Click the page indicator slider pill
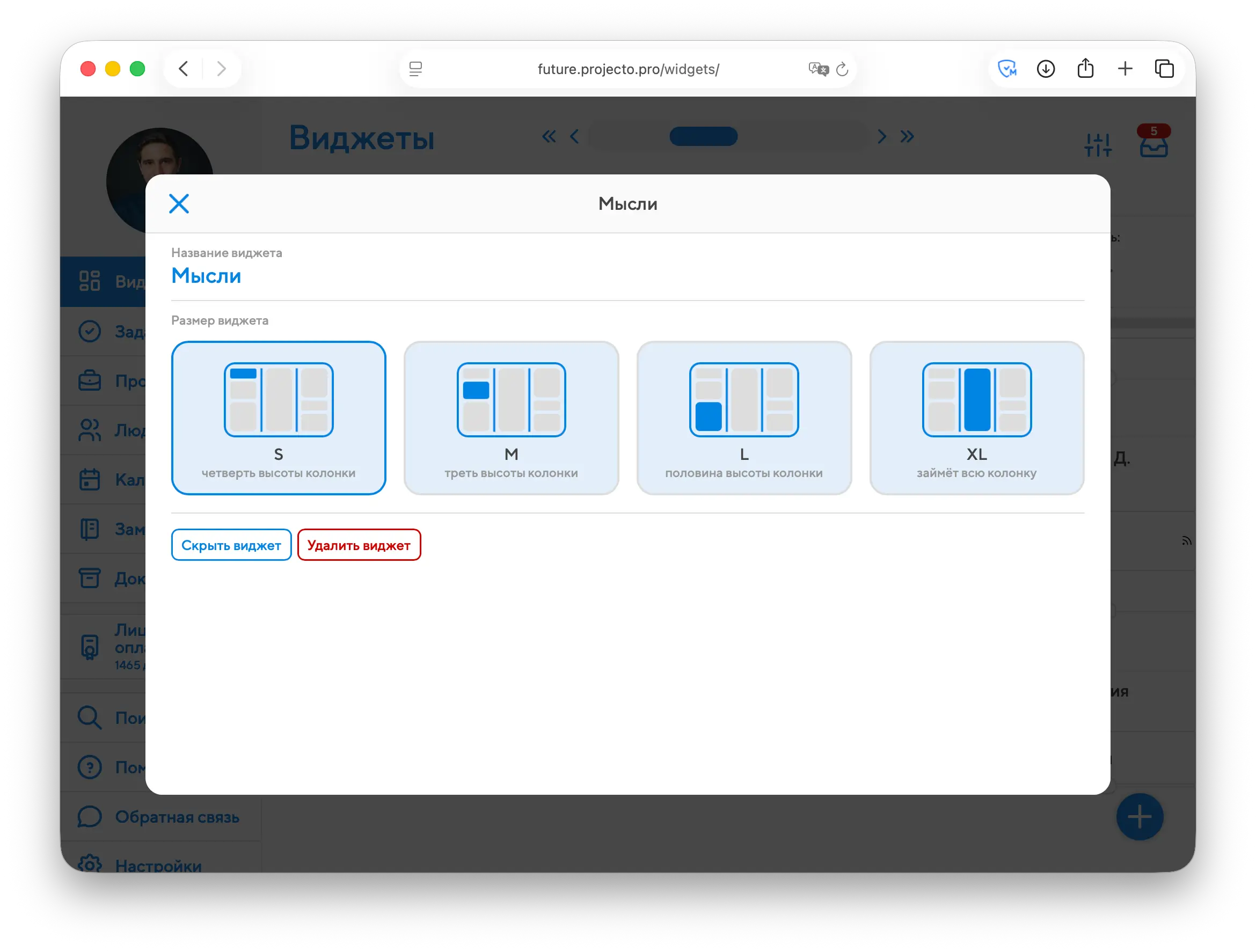Viewport: 1256px width, 952px height. click(703, 136)
